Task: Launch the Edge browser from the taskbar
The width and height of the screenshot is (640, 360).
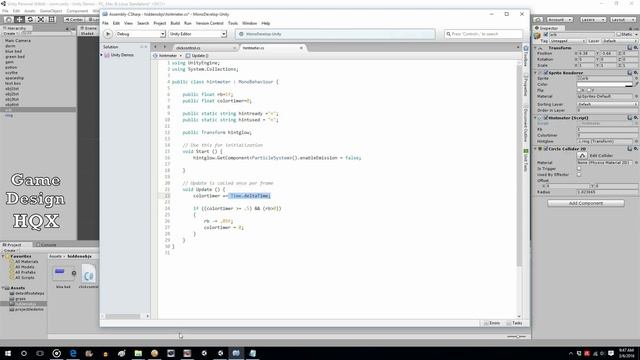Action: [x=73, y=353]
